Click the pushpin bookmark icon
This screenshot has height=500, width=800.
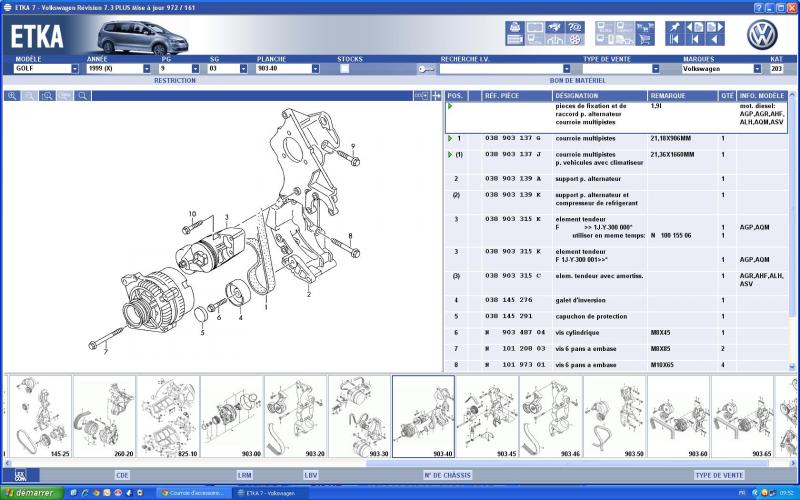coord(675,28)
